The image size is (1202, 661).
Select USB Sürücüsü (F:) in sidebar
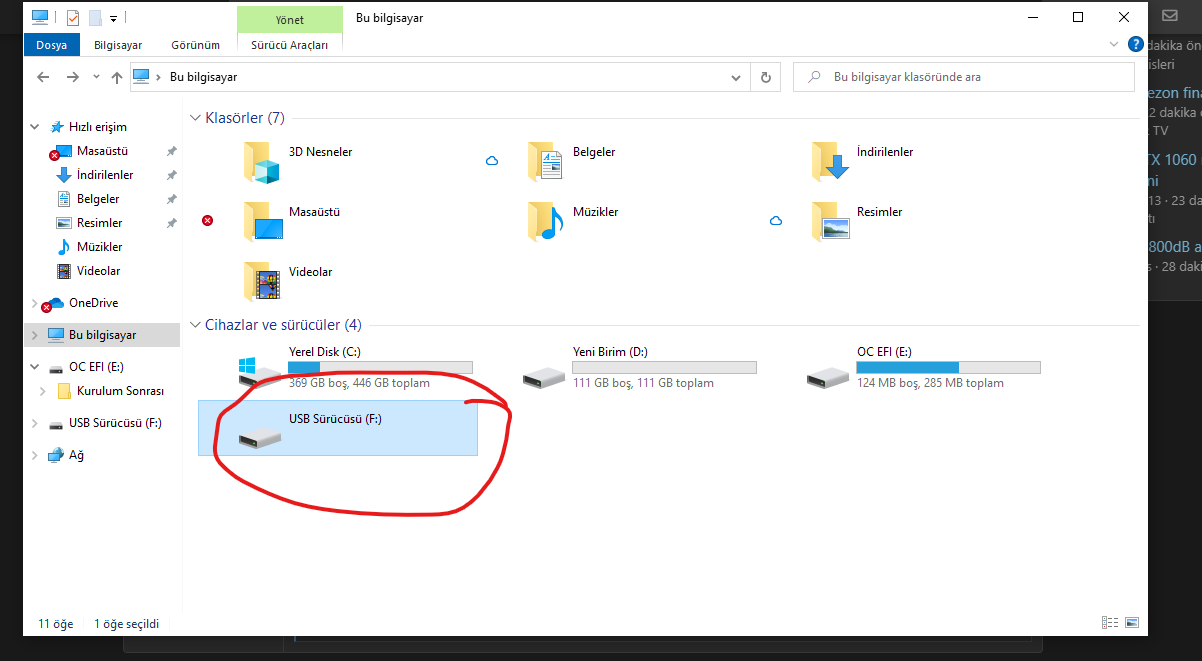tap(115, 423)
